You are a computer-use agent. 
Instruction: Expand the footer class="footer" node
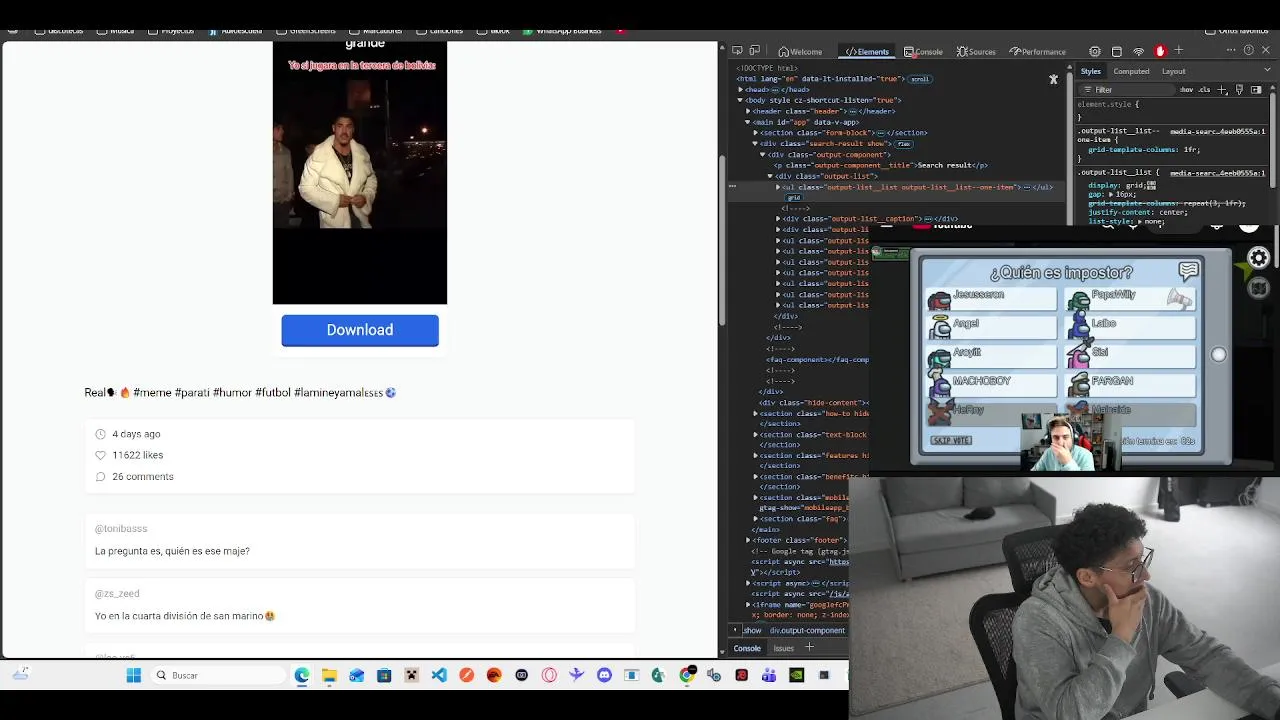pyautogui.click(x=748, y=541)
